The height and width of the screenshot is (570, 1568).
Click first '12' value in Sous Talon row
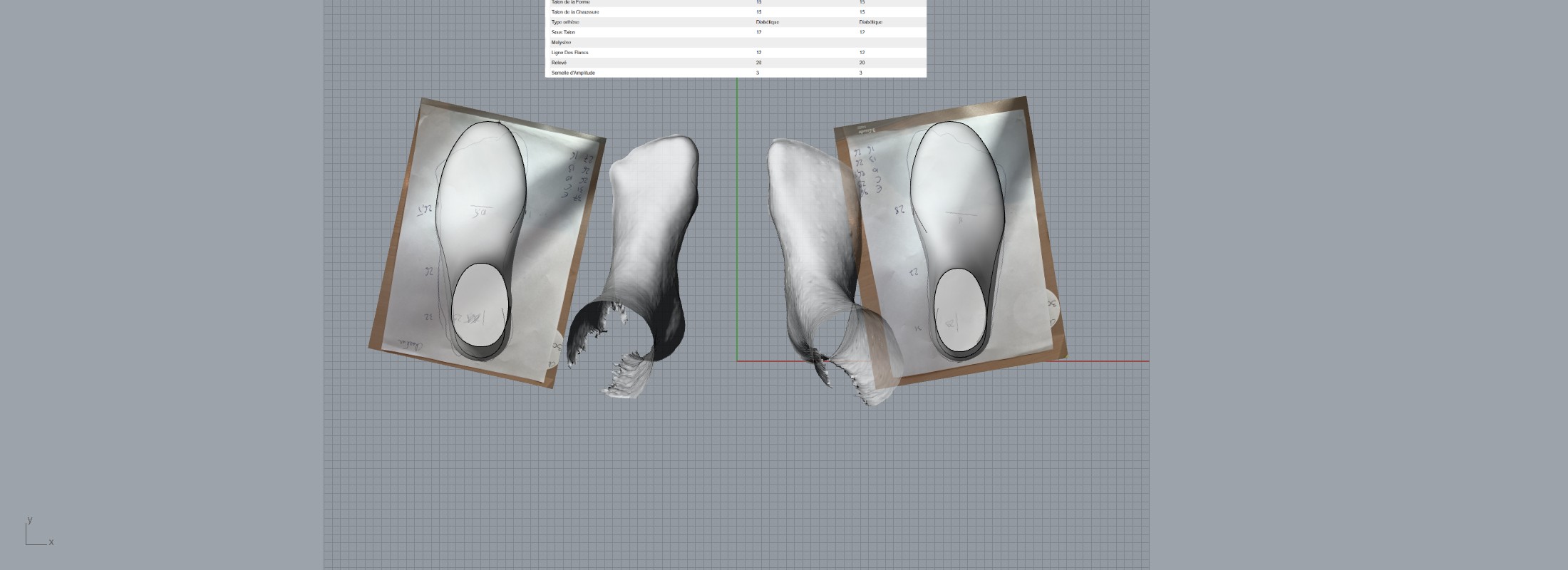coord(759,32)
